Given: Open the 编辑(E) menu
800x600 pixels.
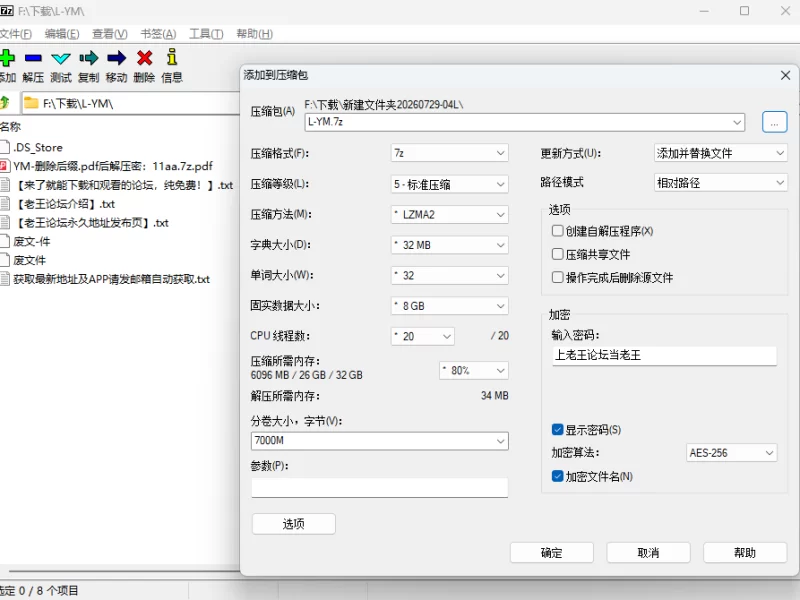Looking at the screenshot, I should point(62,34).
